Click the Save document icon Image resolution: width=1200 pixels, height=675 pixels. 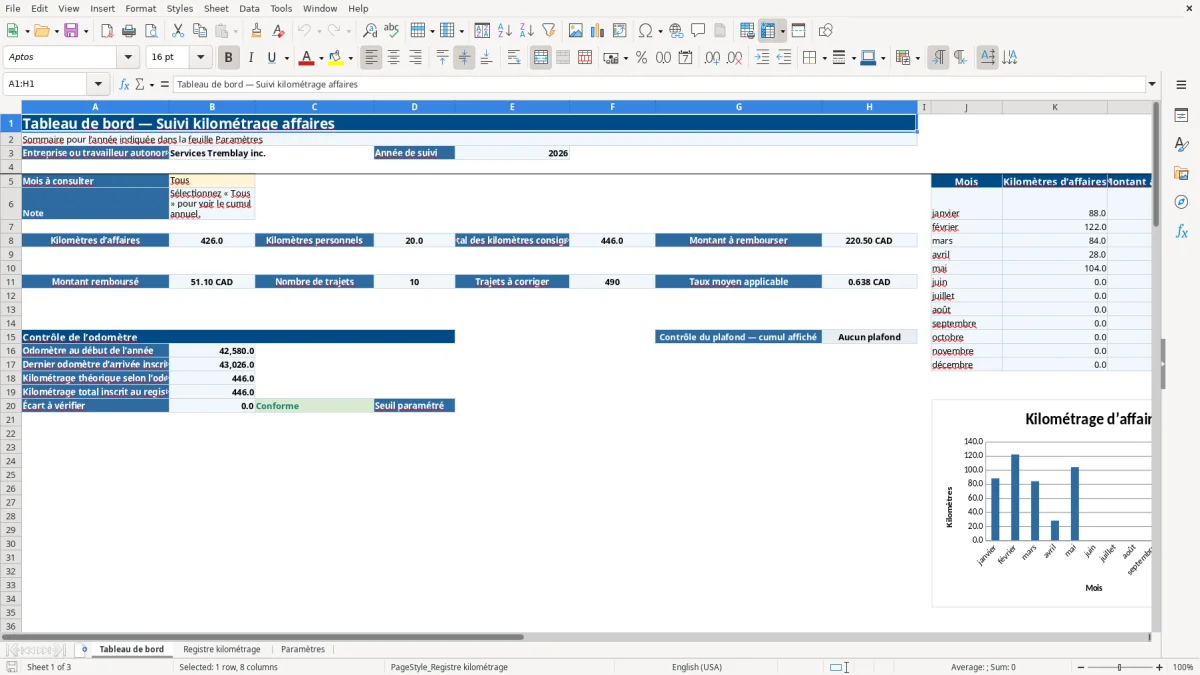click(71, 31)
